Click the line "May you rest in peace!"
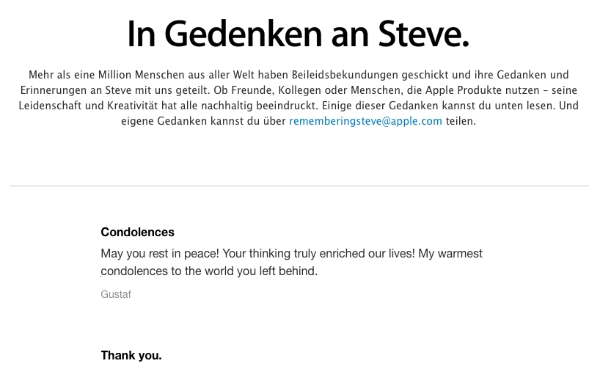 click(160, 254)
